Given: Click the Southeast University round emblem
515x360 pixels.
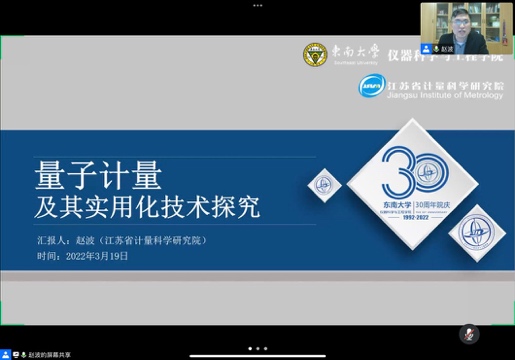Looking at the screenshot, I should click(x=315, y=54).
